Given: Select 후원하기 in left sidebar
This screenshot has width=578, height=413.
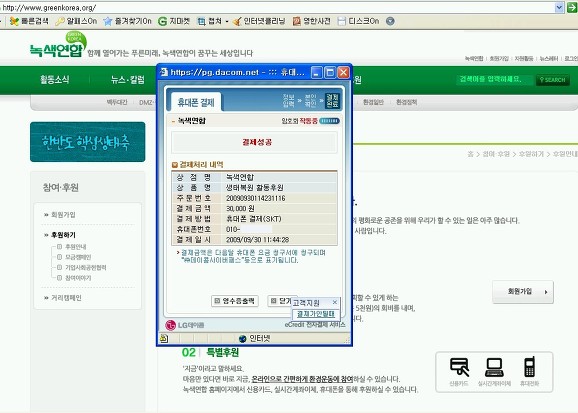Looking at the screenshot, I should coord(63,235).
